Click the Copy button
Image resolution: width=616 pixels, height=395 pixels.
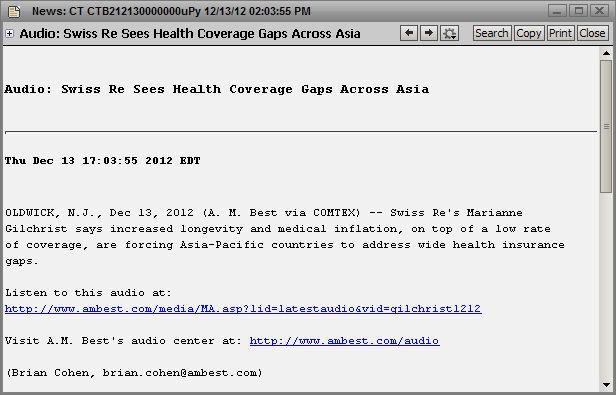pyautogui.click(x=529, y=33)
